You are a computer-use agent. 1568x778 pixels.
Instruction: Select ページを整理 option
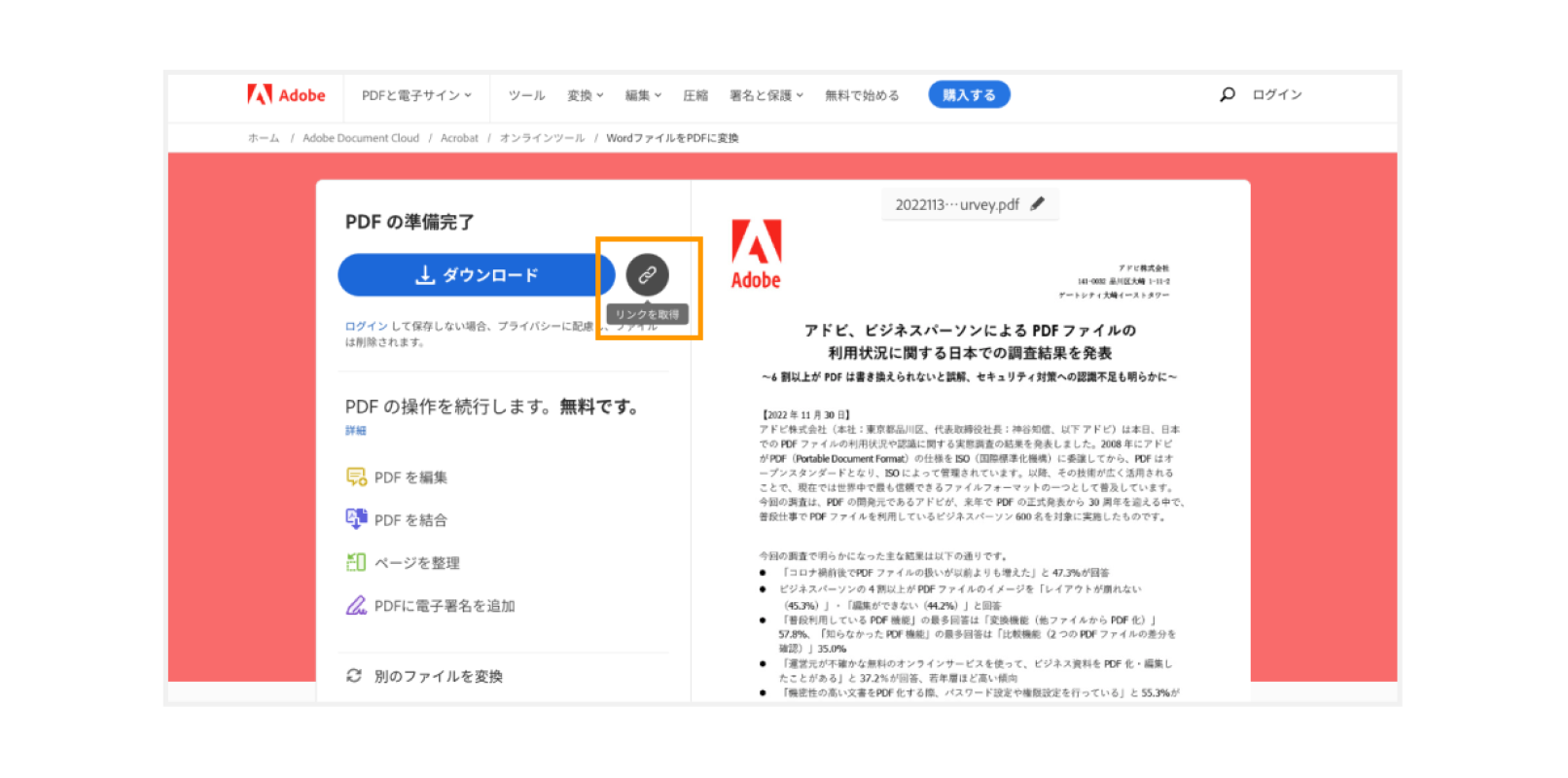coord(417,563)
